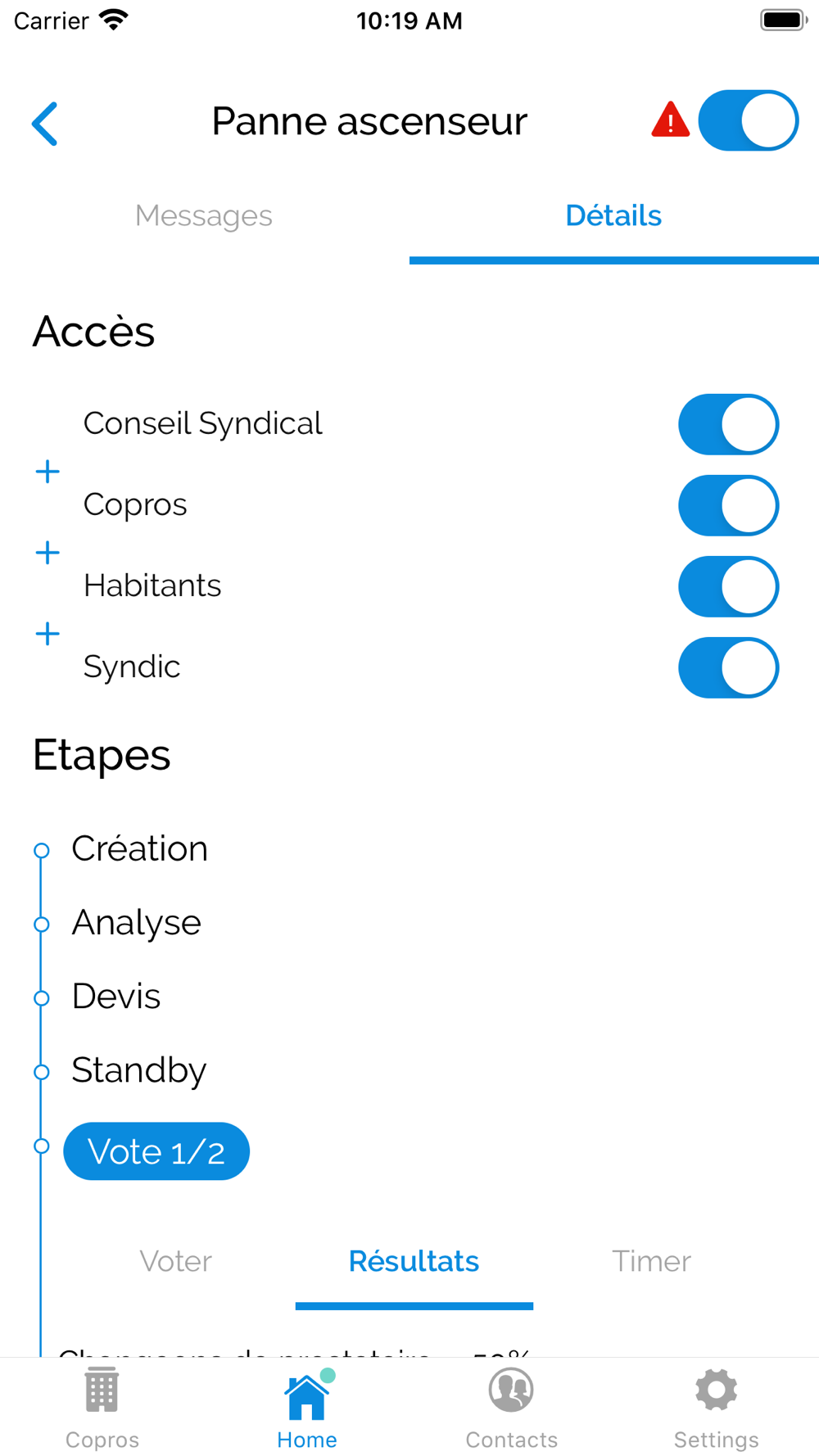
Task: Expand the plus below Copros
Action: coord(48,553)
